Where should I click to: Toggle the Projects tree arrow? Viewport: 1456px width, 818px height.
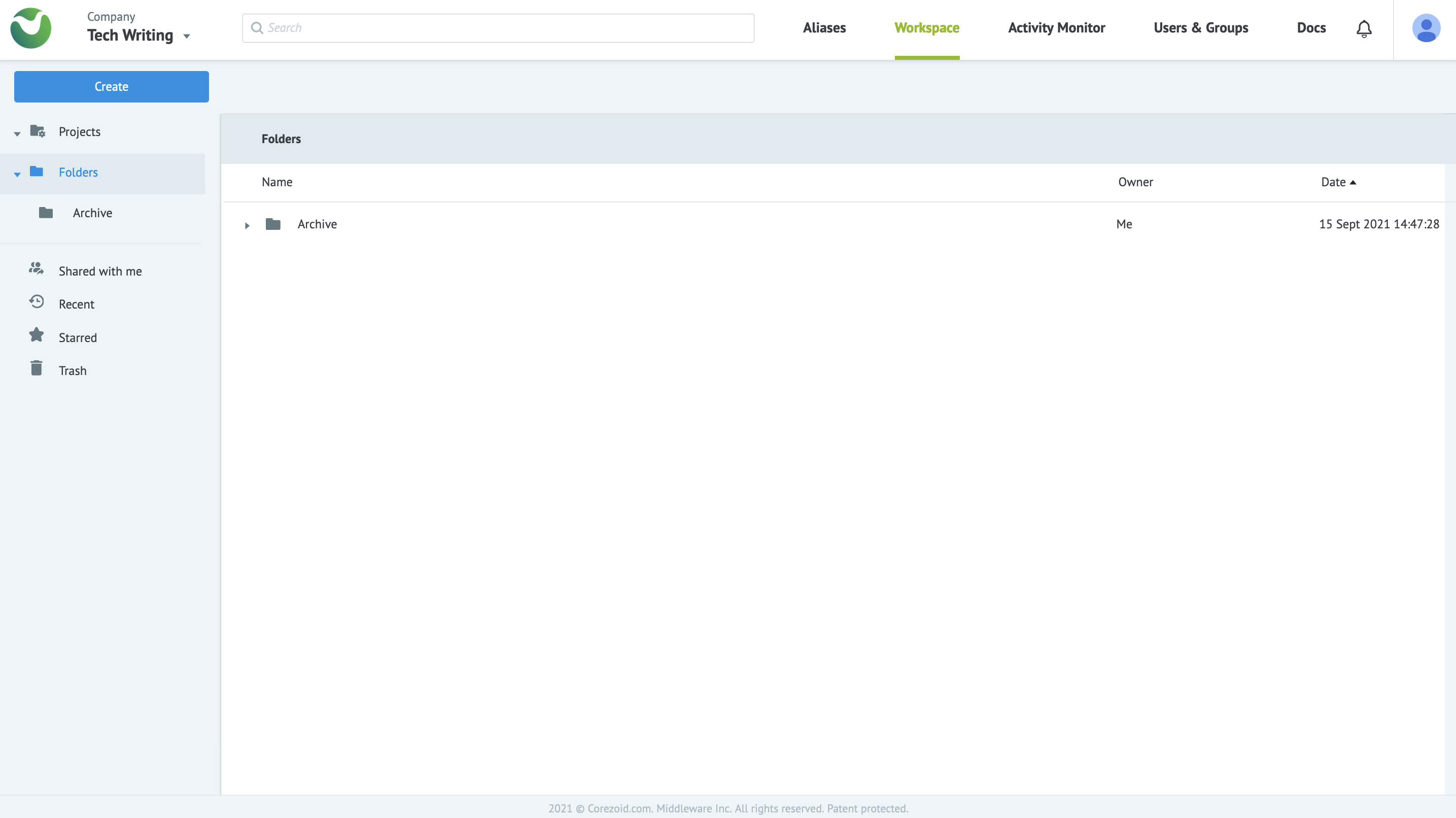click(18, 134)
